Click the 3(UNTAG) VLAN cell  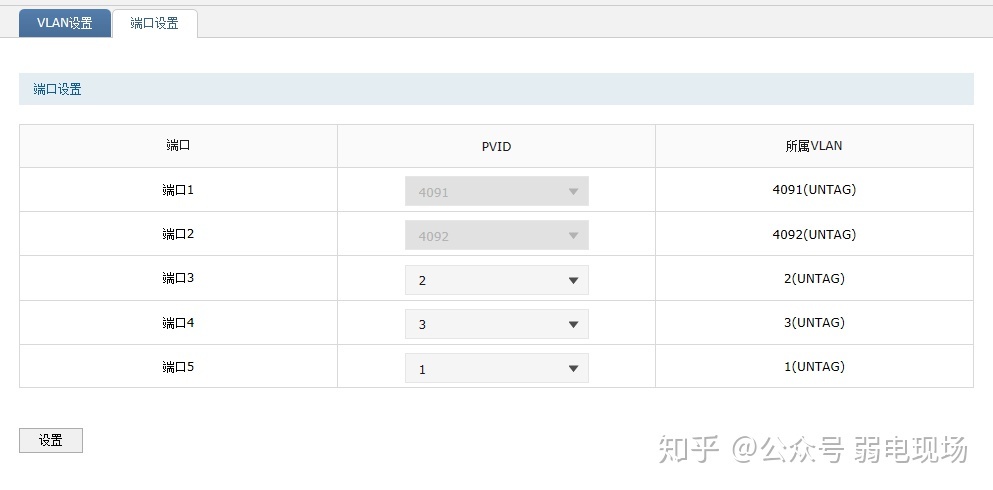814,323
